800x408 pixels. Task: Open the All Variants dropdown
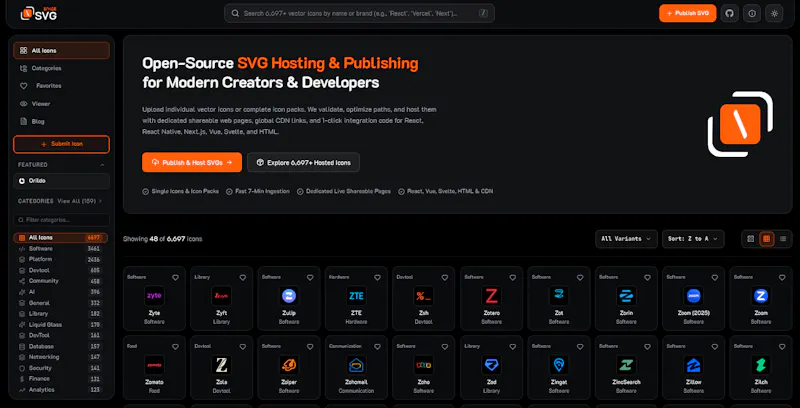(x=626, y=239)
